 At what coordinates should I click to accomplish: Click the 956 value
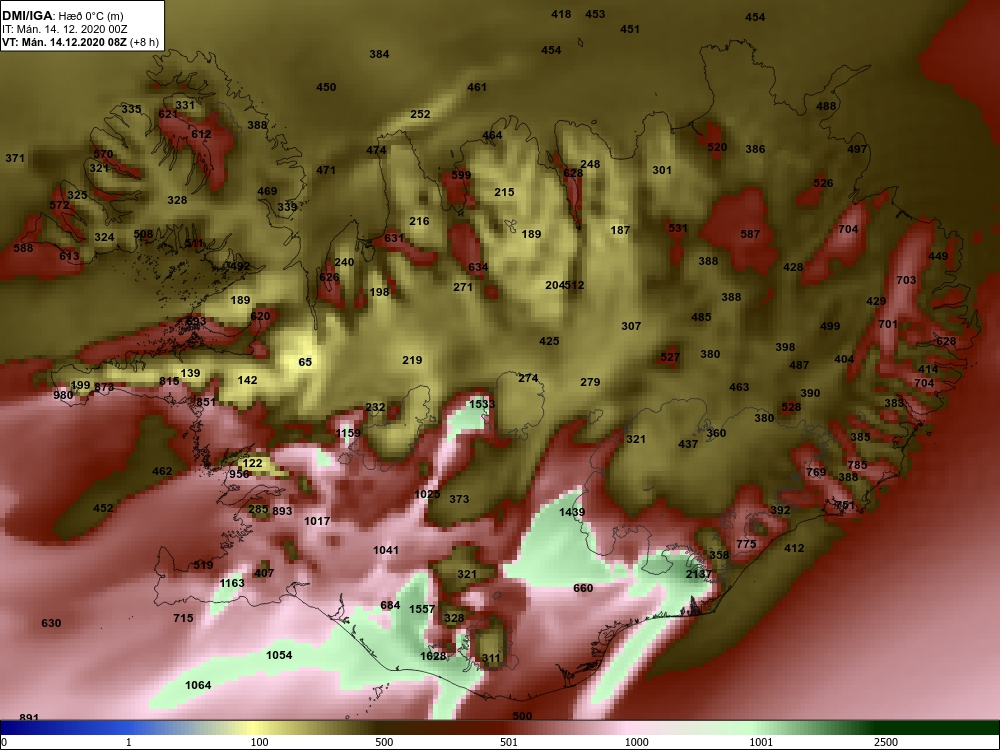(239, 474)
